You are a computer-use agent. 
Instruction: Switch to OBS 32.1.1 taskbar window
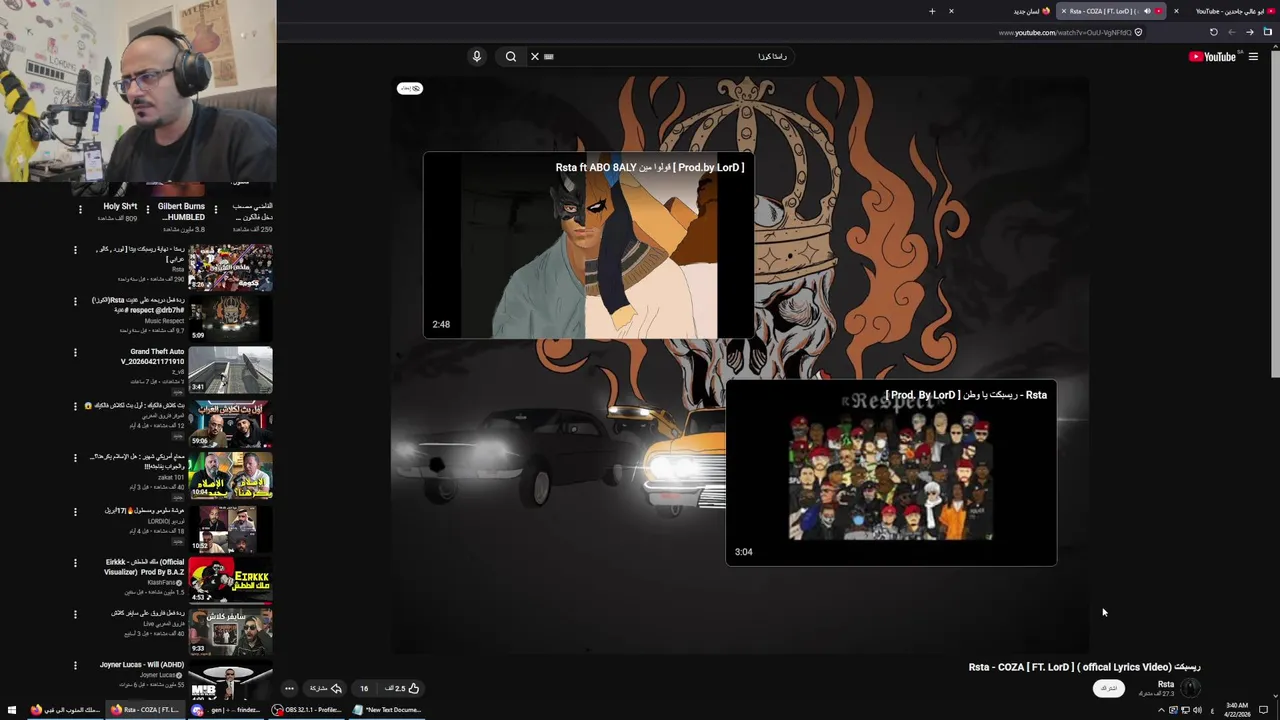pos(306,710)
